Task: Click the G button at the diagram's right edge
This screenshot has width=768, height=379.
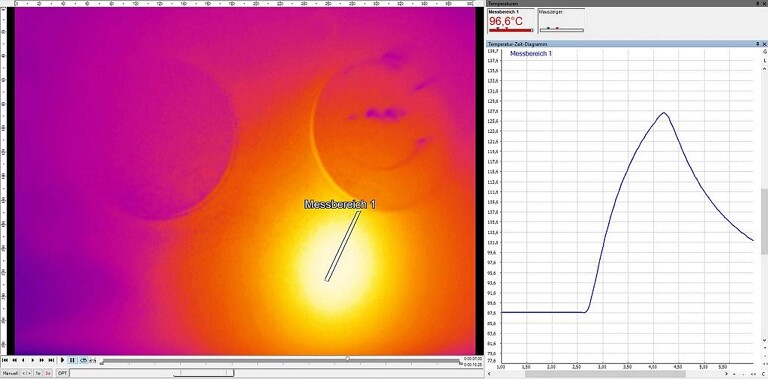Action: (x=765, y=51)
